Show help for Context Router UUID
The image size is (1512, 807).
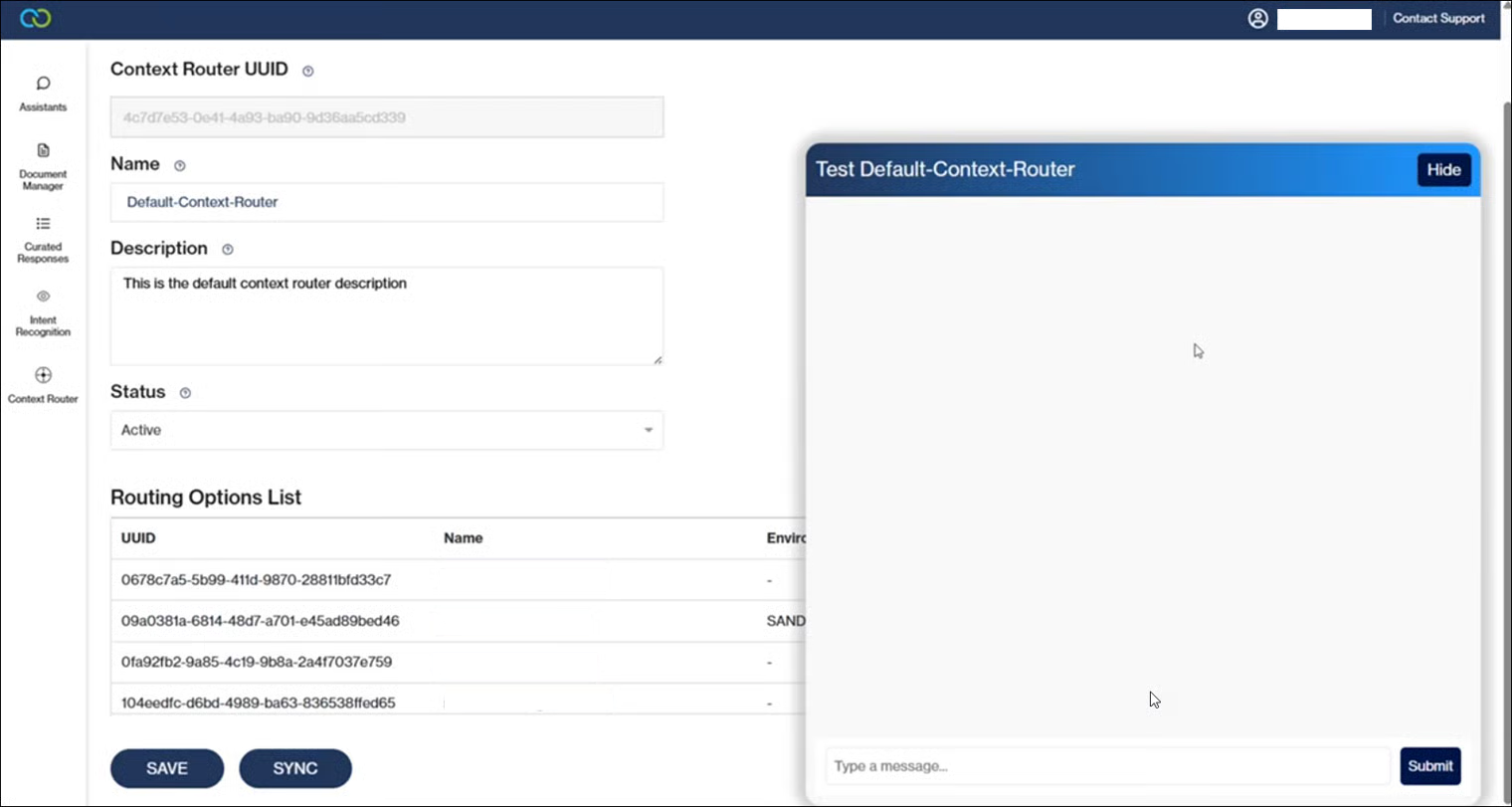(x=308, y=71)
